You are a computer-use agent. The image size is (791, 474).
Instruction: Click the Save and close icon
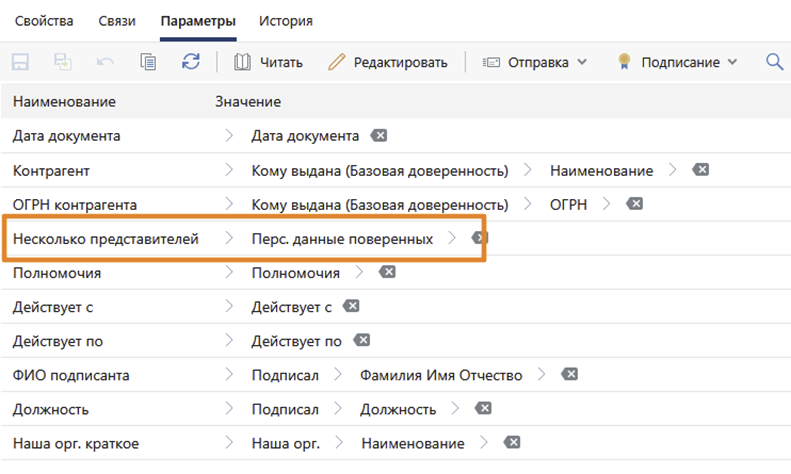[63, 62]
